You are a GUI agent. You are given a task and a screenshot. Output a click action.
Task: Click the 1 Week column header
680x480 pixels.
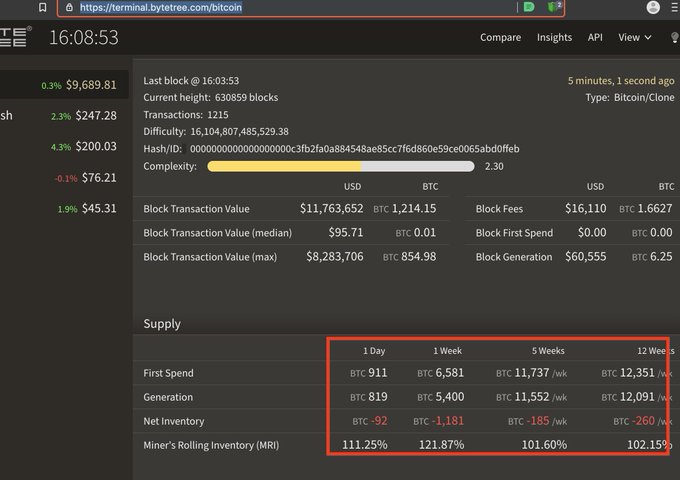tap(447, 351)
